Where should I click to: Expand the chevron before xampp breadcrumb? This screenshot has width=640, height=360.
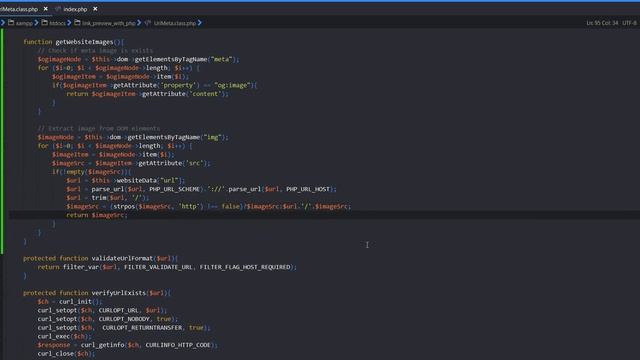(3, 23)
